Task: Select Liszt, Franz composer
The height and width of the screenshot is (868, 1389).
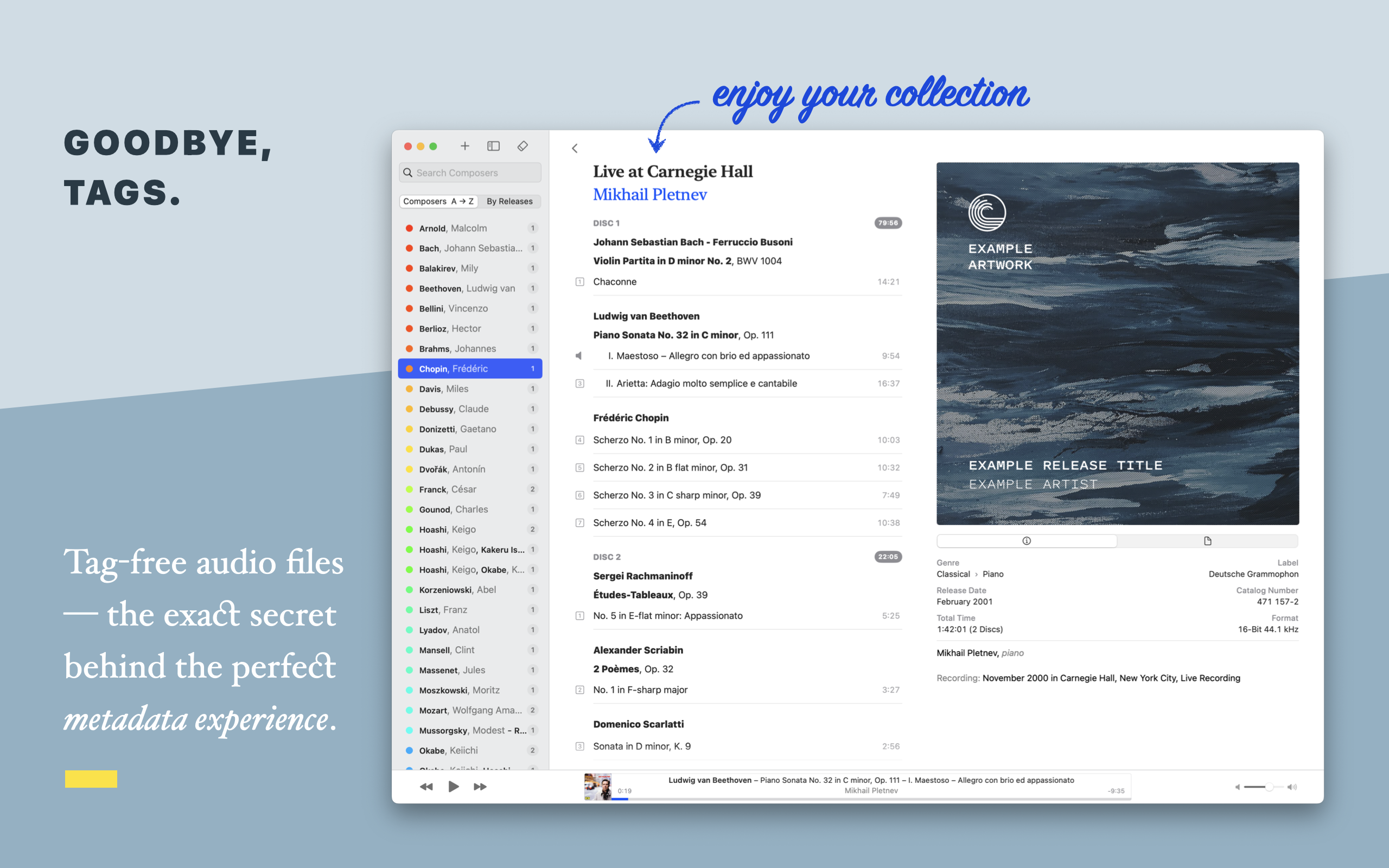Action: coord(470,610)
